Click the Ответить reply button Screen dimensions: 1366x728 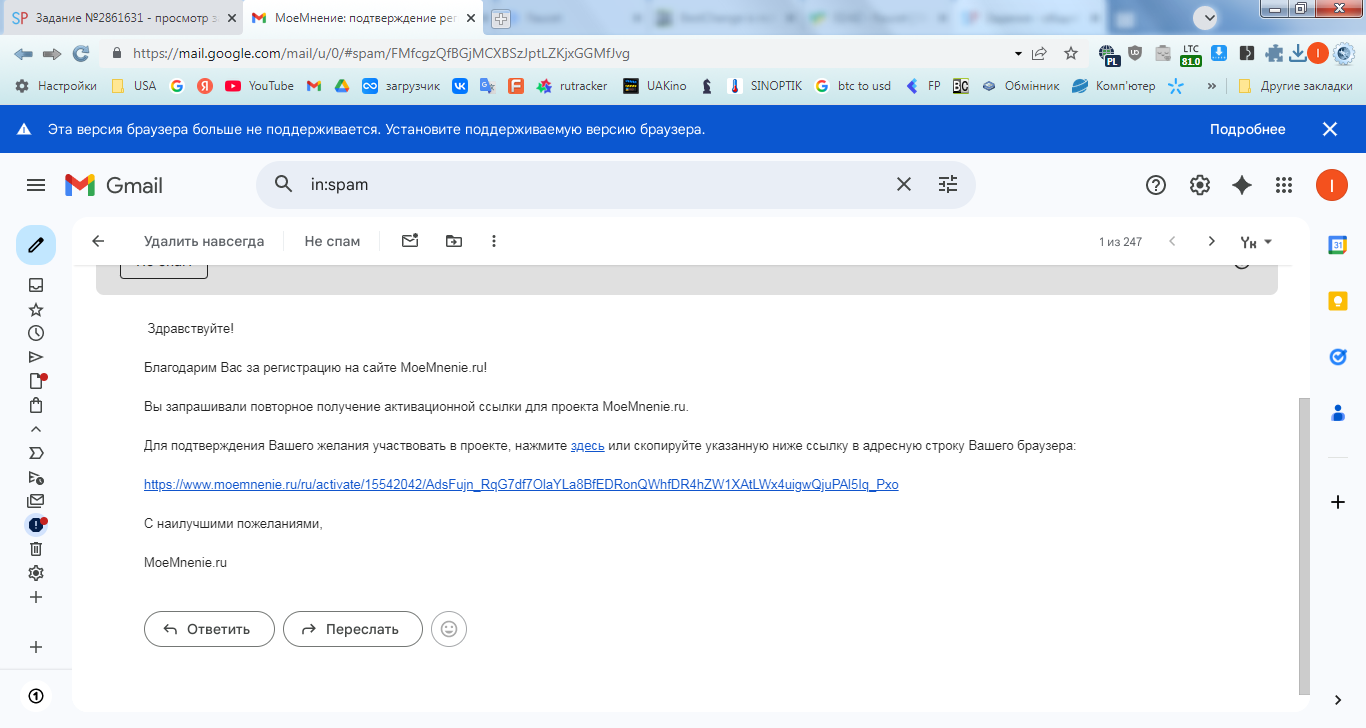click(x=209, y=629)
